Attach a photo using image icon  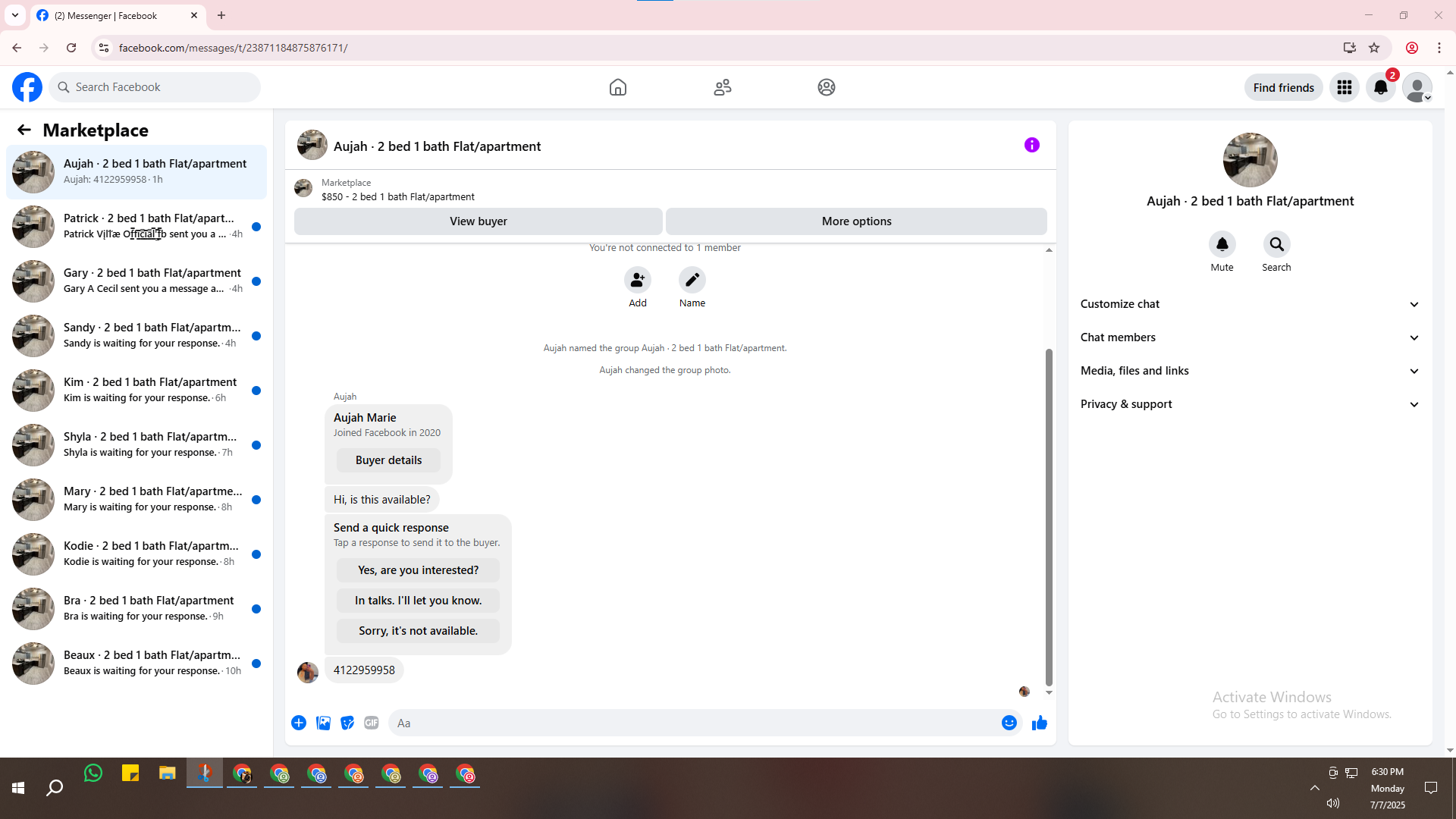tap(323, 723)
